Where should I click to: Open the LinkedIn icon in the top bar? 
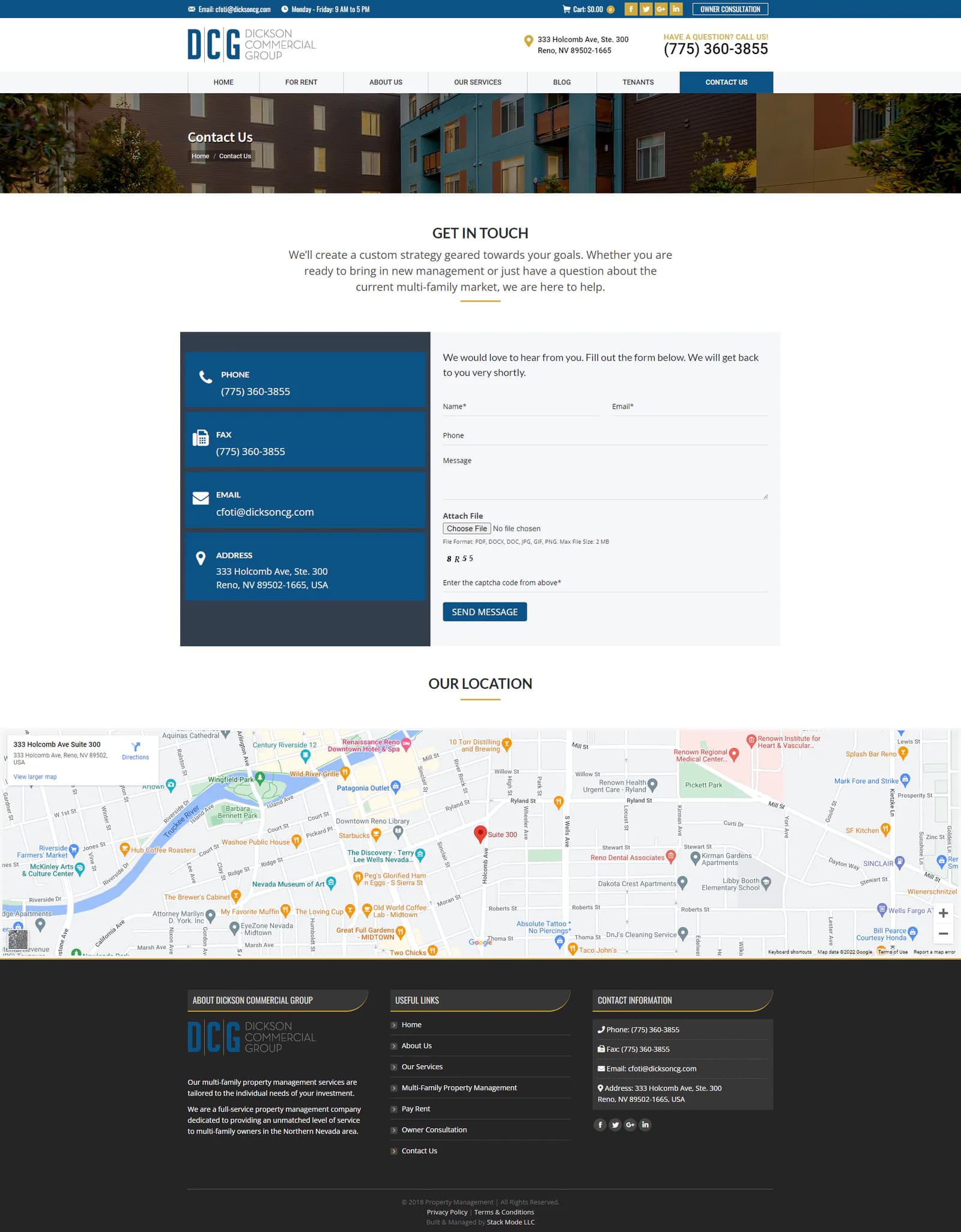[676, 9]
